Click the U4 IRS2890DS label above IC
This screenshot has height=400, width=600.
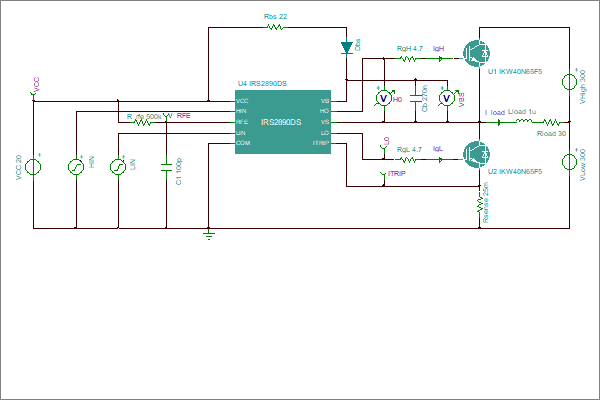[x=262, y=83]
